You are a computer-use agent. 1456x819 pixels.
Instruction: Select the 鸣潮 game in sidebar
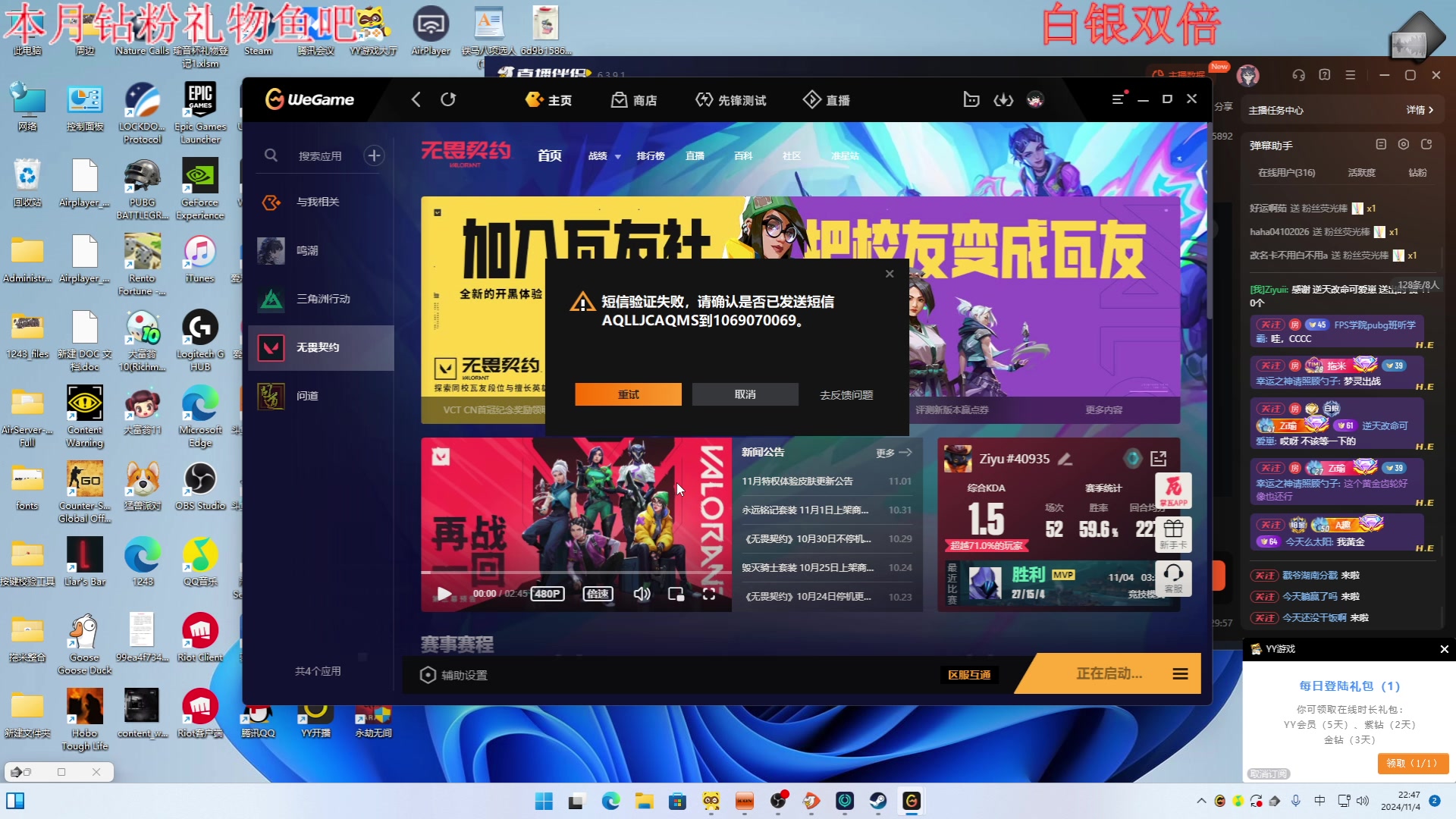coord(321,250)
